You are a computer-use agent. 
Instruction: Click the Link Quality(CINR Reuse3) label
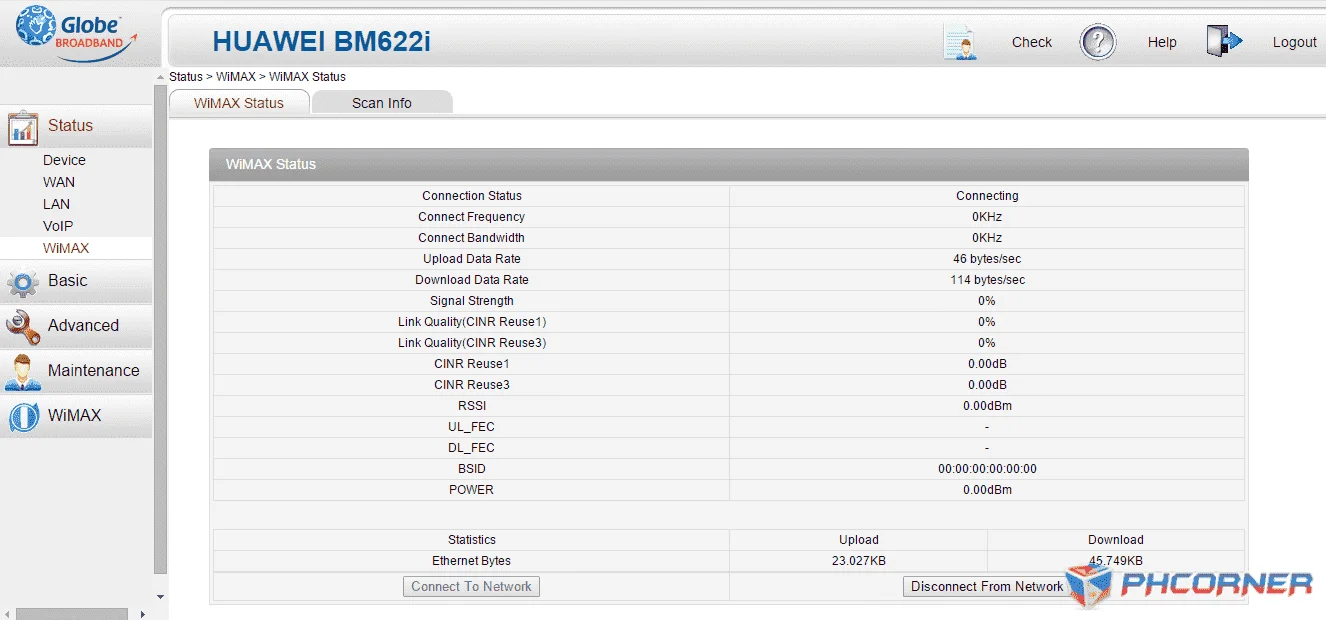pyautogui.click(x=472, y=343)
